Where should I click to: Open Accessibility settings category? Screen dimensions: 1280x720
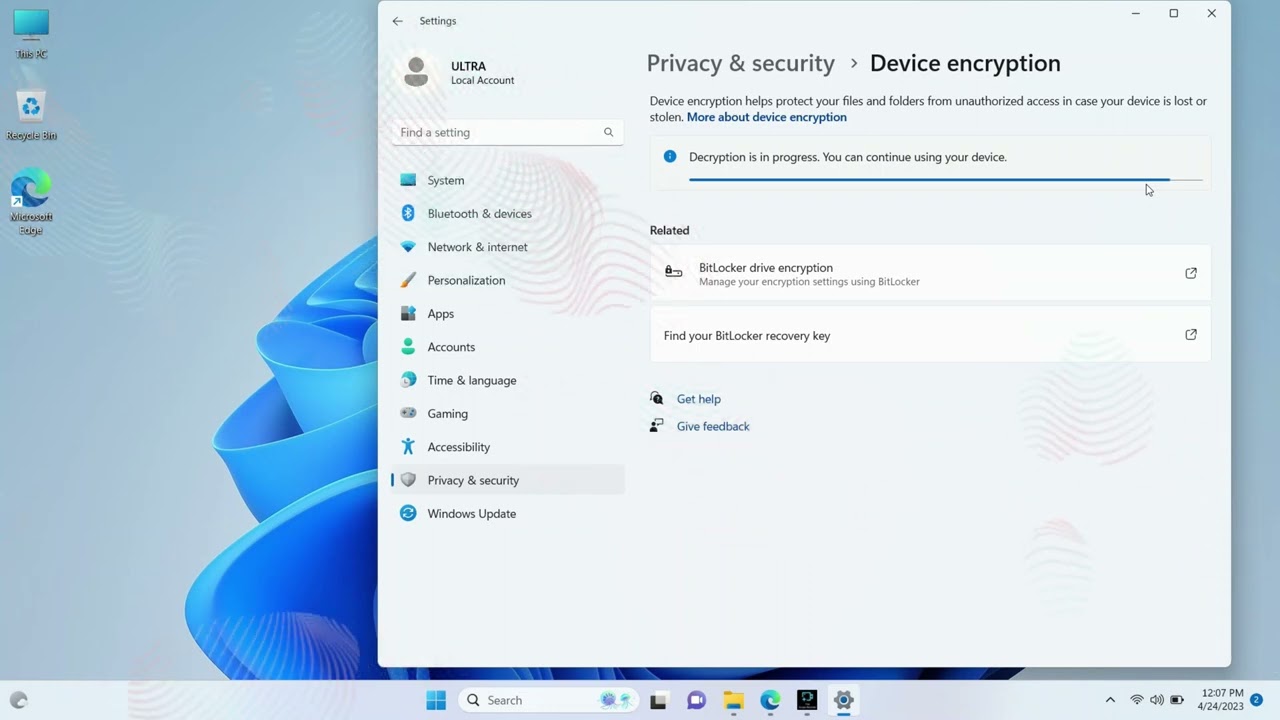point(507,447)
